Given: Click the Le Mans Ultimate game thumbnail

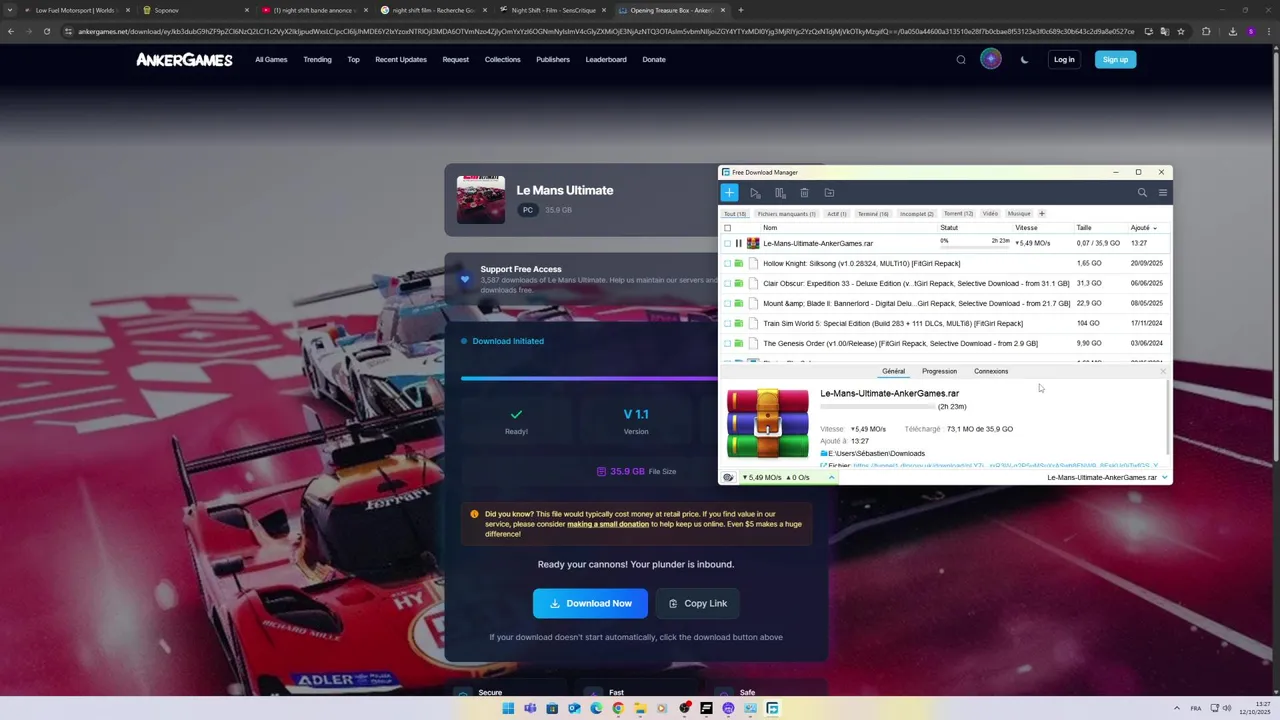Looking at the screenshot, I should [x=481, y=199].
